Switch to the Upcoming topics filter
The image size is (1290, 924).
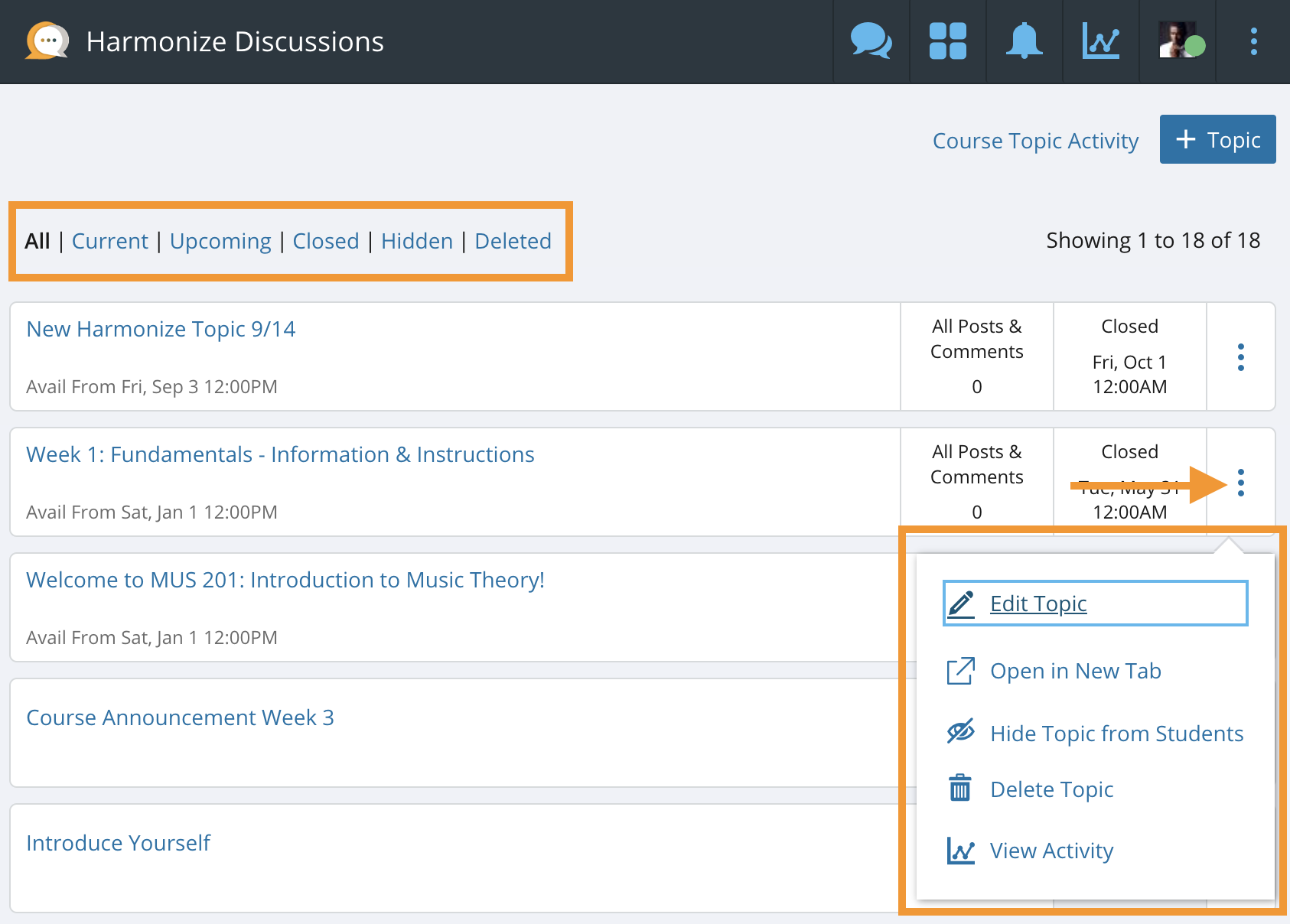(x=220, y=241)
